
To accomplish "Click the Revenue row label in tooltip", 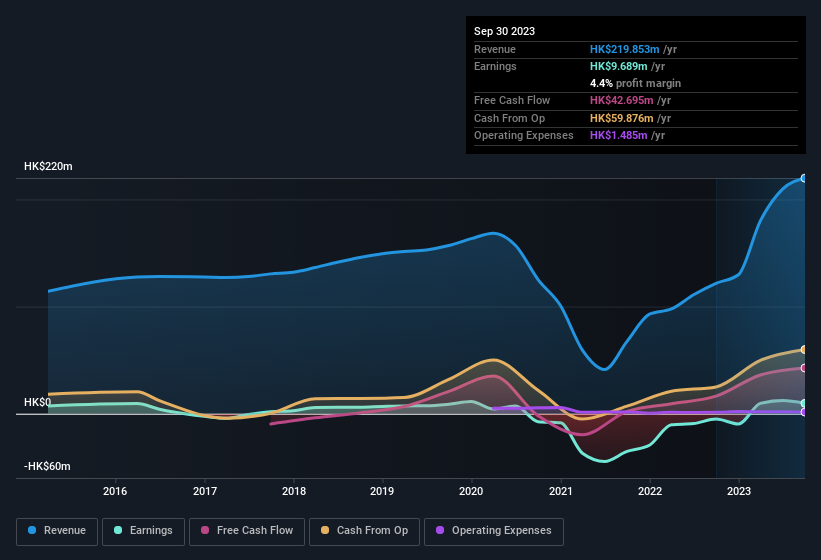I will 495,49.
